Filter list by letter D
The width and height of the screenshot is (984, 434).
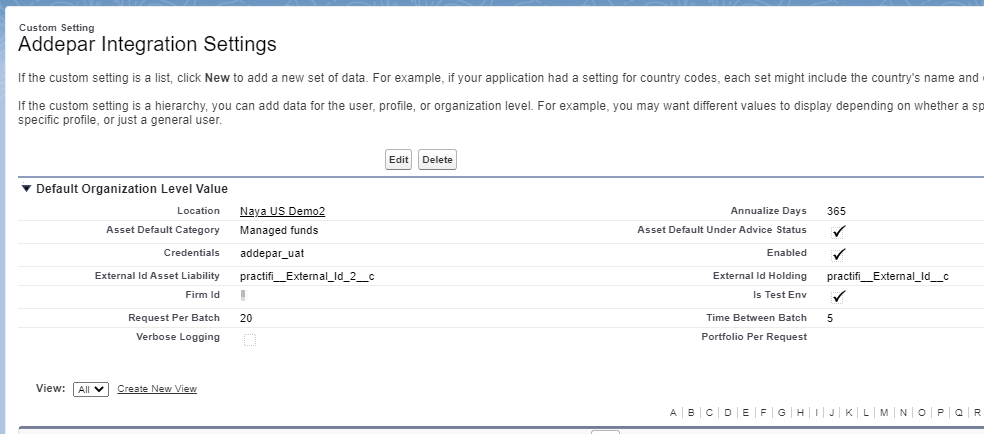click(728, 413)
